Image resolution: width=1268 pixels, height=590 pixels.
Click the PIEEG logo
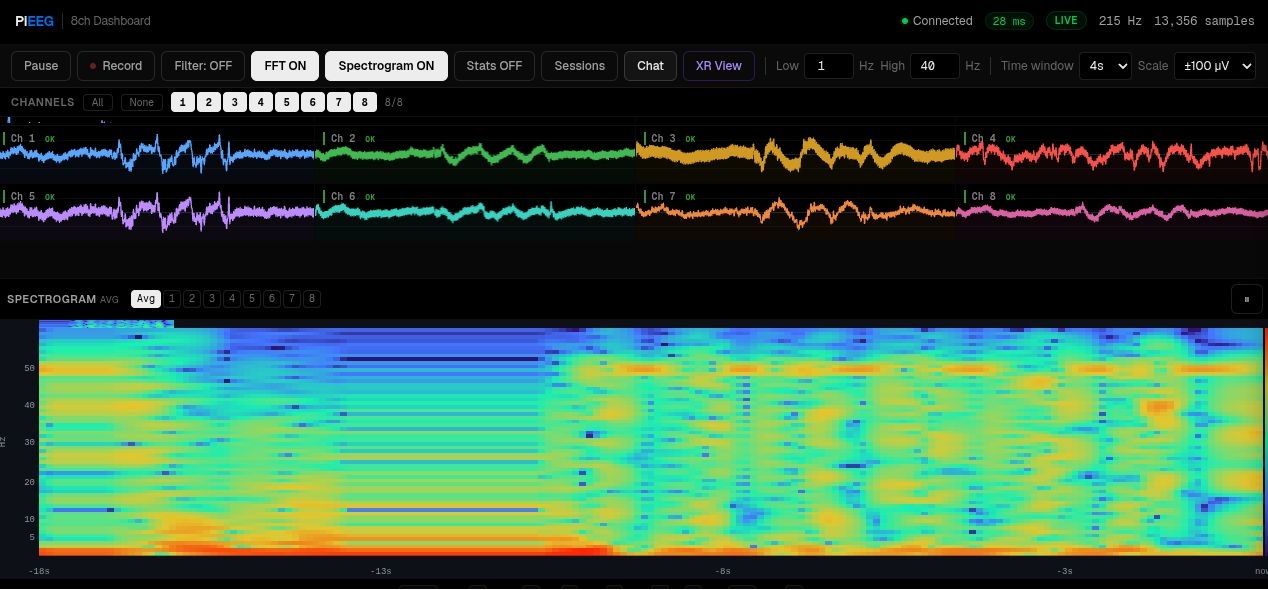pyautogui.click(x=34, y=20)
